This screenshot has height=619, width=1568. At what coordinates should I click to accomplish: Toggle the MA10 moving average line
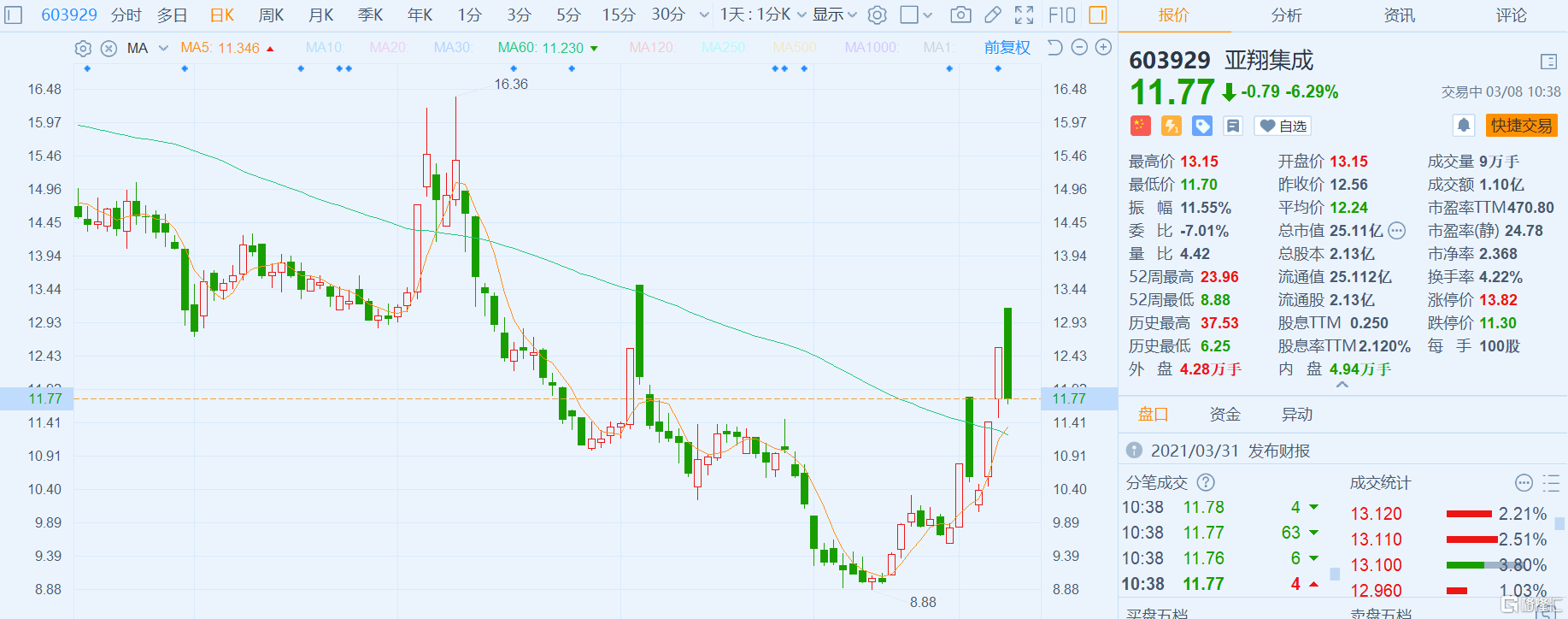[x=325, y=48]
